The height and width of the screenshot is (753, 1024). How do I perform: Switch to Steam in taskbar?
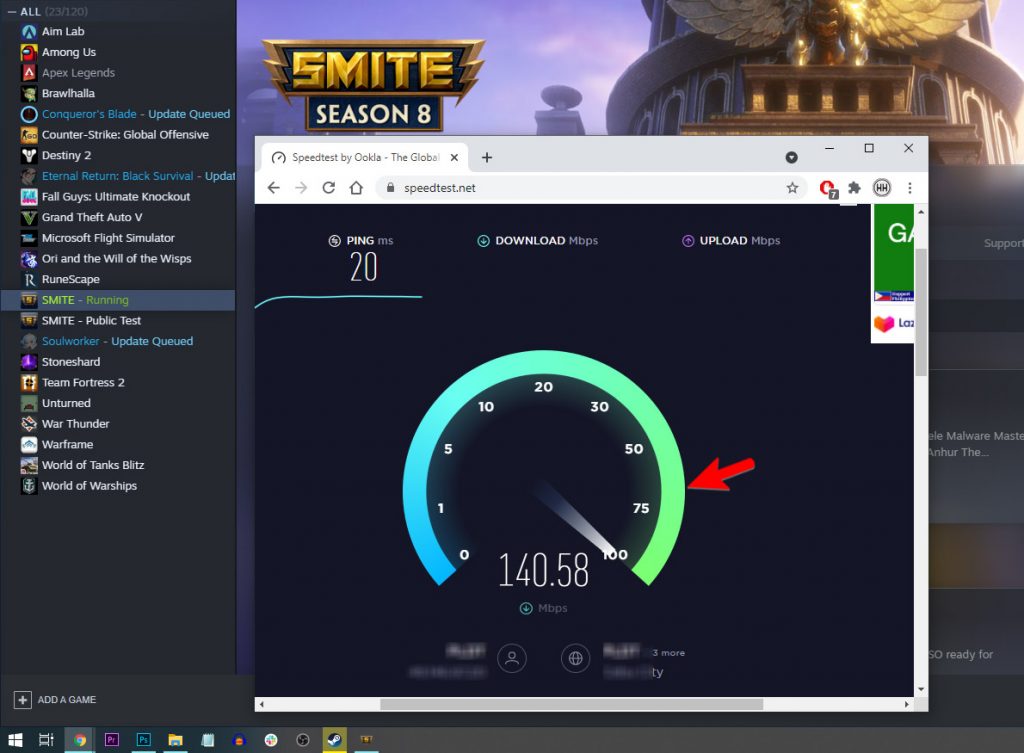[x=334, y=740]
